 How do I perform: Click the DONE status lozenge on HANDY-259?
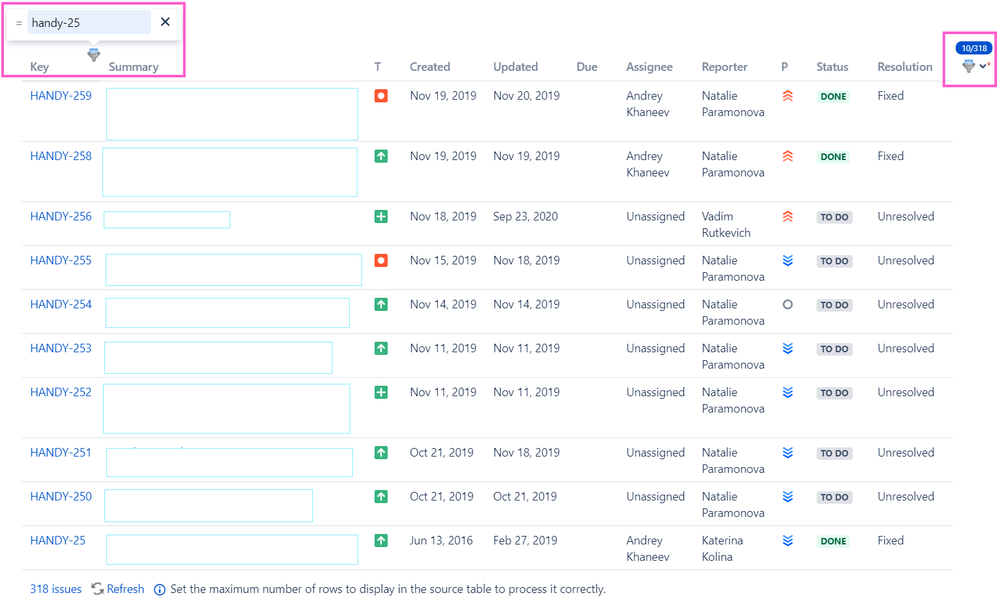pyautogui.click(x=833, y=95)
